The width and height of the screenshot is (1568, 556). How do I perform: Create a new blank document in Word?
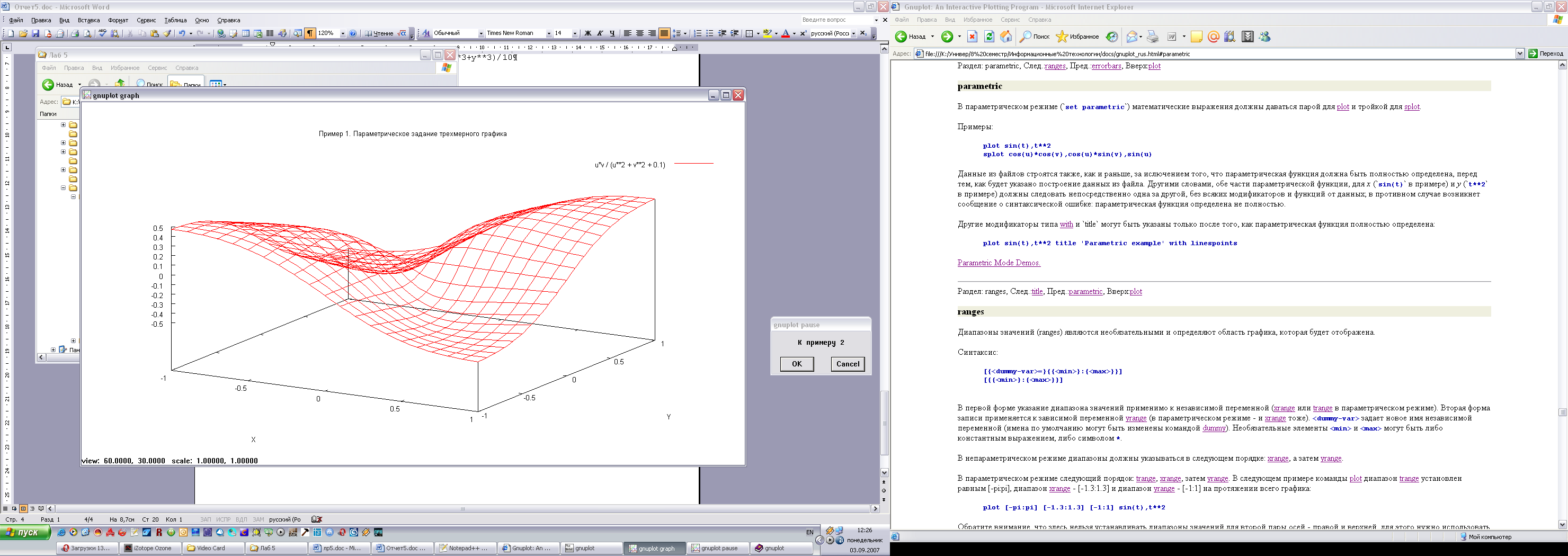pyautogui.click(x=11, y=33)
